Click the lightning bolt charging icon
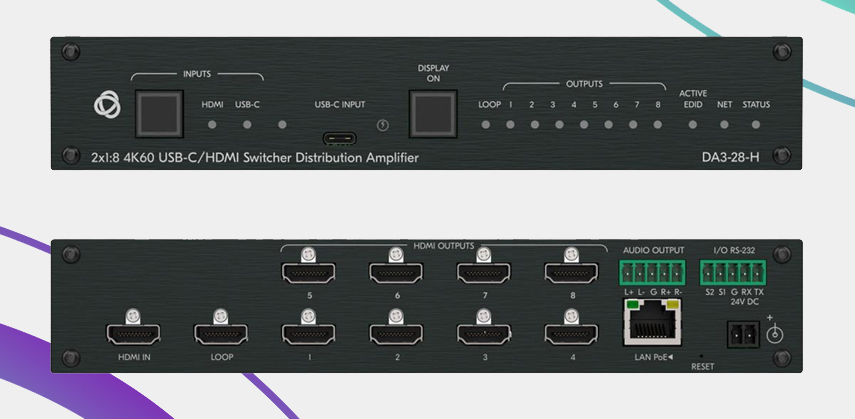The width and height of the screenshot is (855, 419). pos(383,125)
